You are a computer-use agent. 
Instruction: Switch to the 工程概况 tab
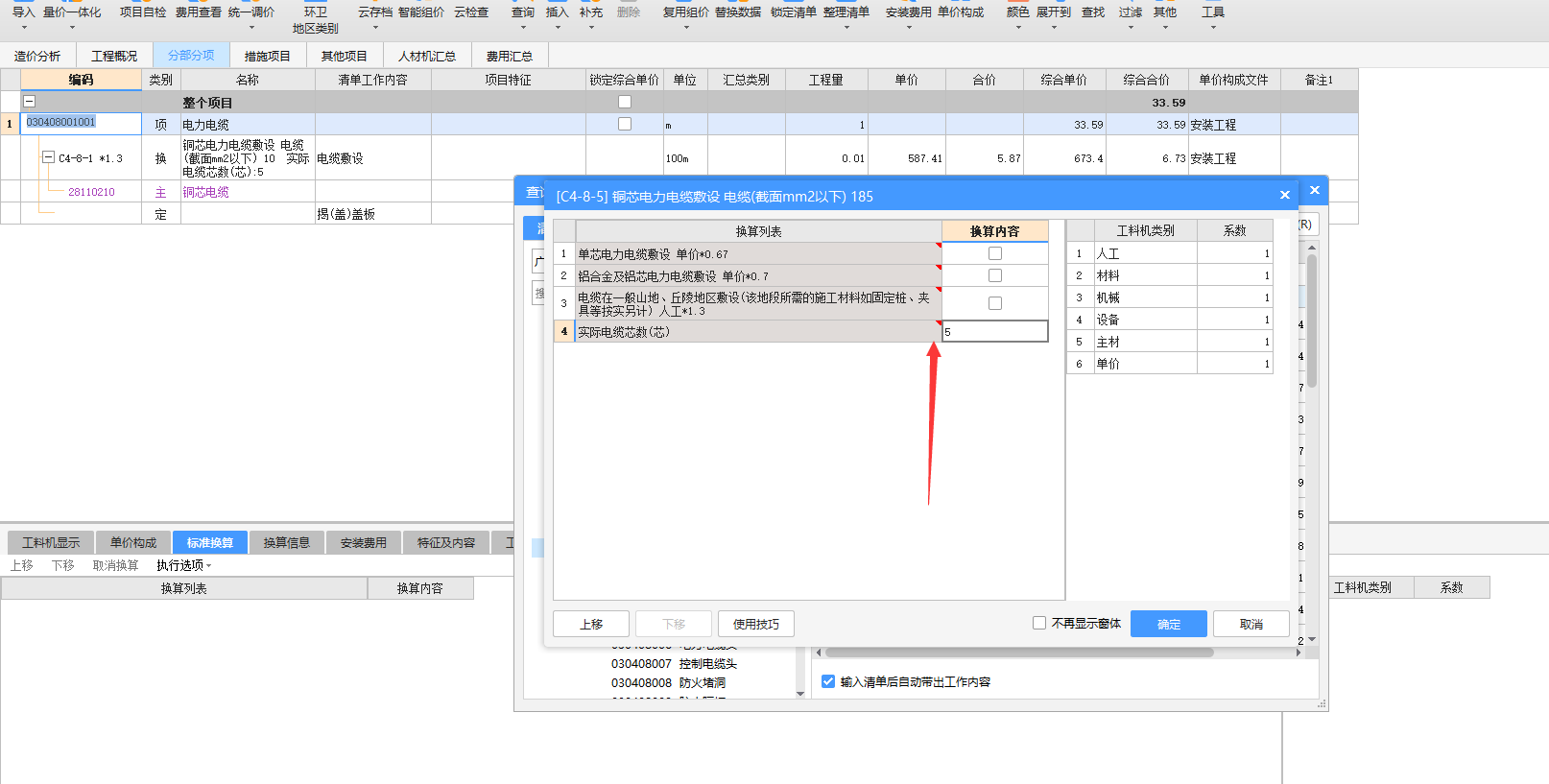click(114, 56)
